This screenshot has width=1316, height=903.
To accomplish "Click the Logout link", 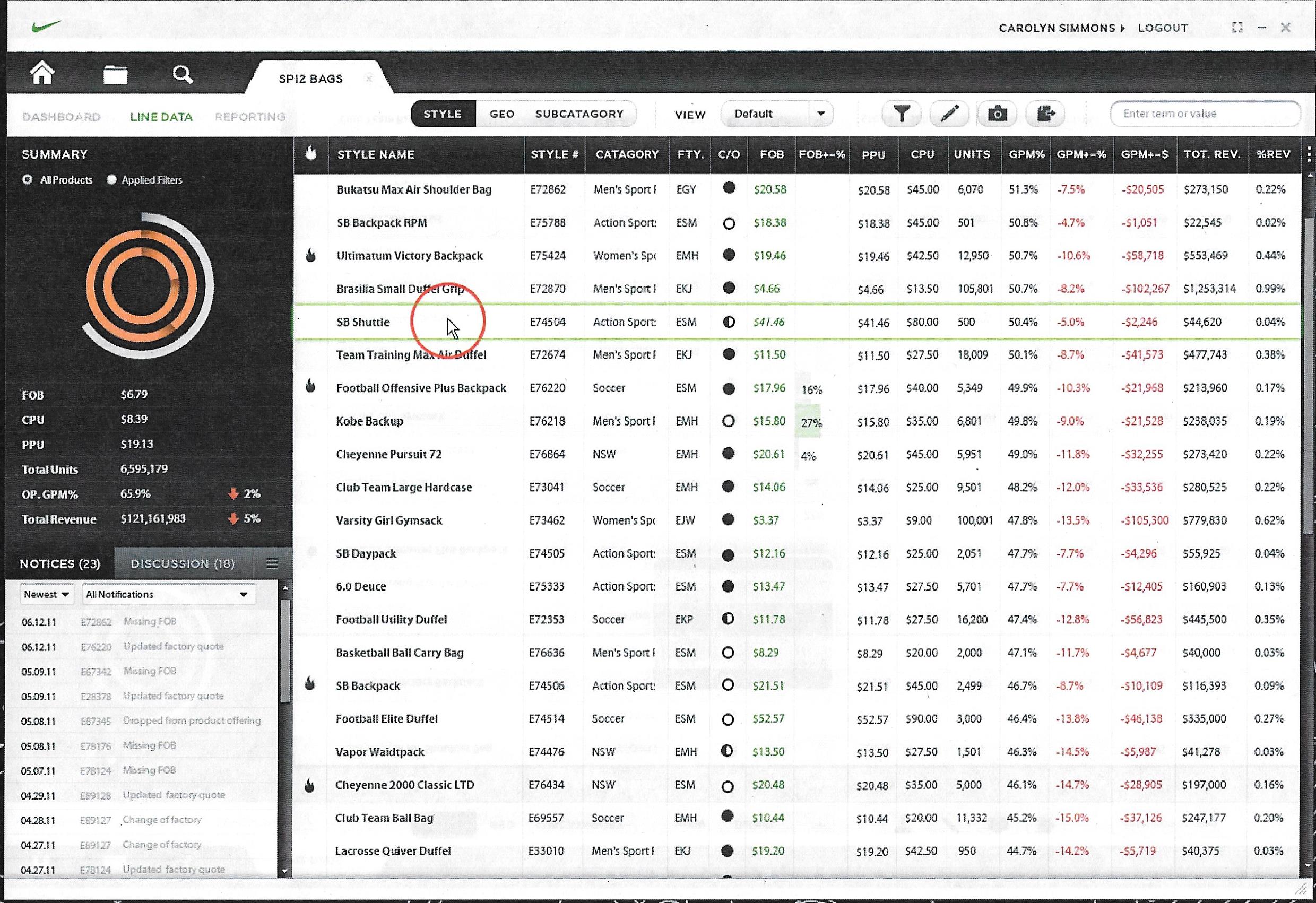I will click(x=1163, y=28).
